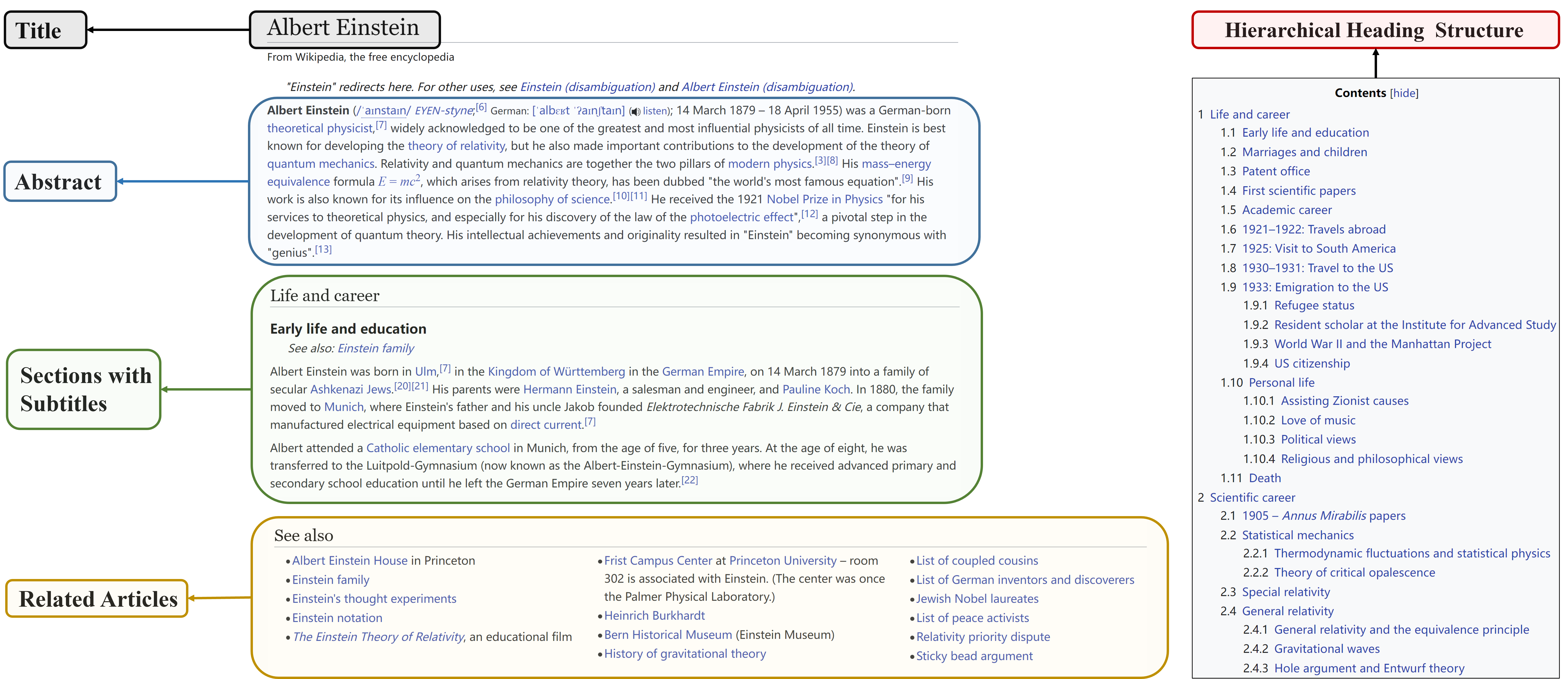This screenshot has width=1568, height=679.
Task: Open "1.9 1933: Emigration to the US"
Action: coord(1304,287)
